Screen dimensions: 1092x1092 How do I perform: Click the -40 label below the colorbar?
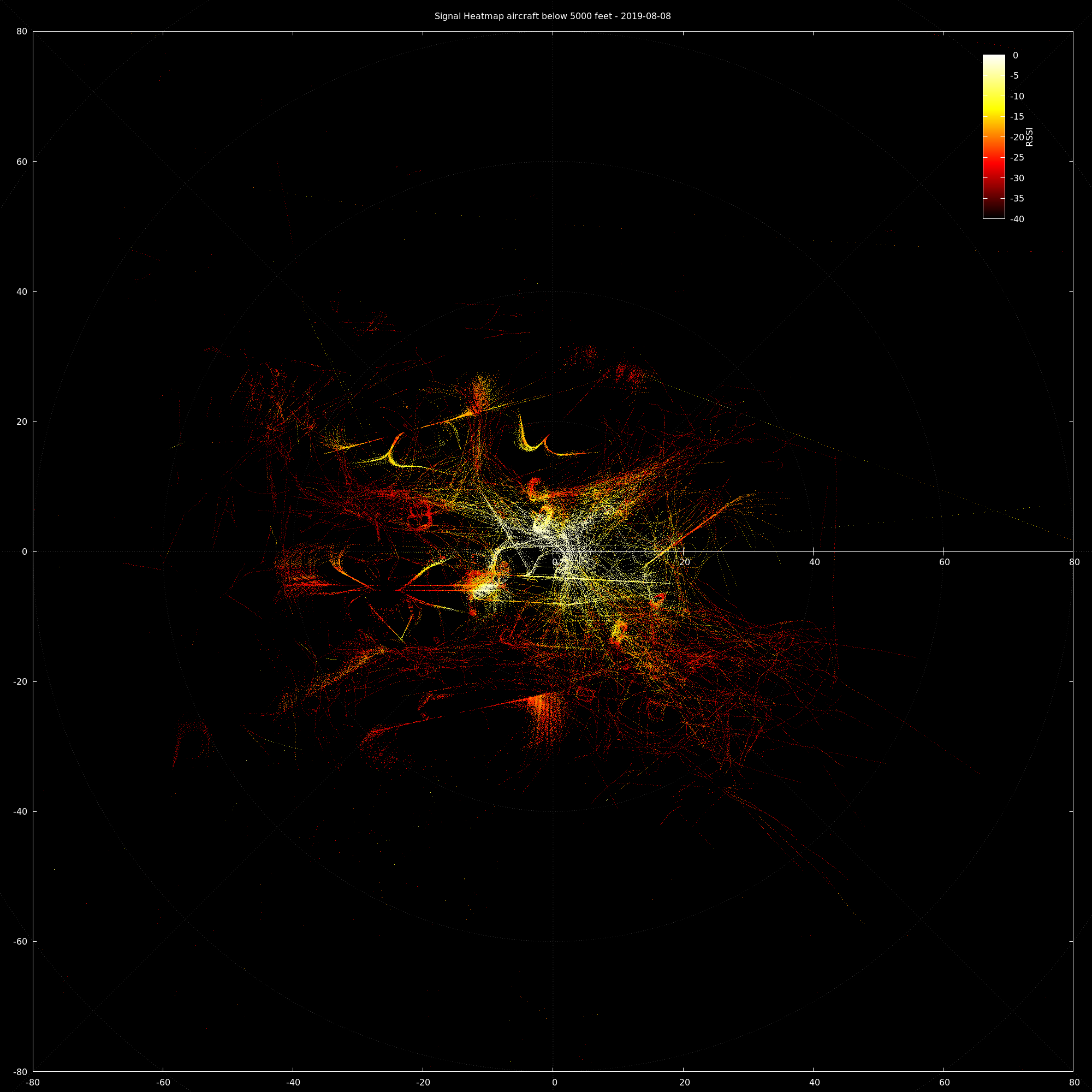[1017, 219]
